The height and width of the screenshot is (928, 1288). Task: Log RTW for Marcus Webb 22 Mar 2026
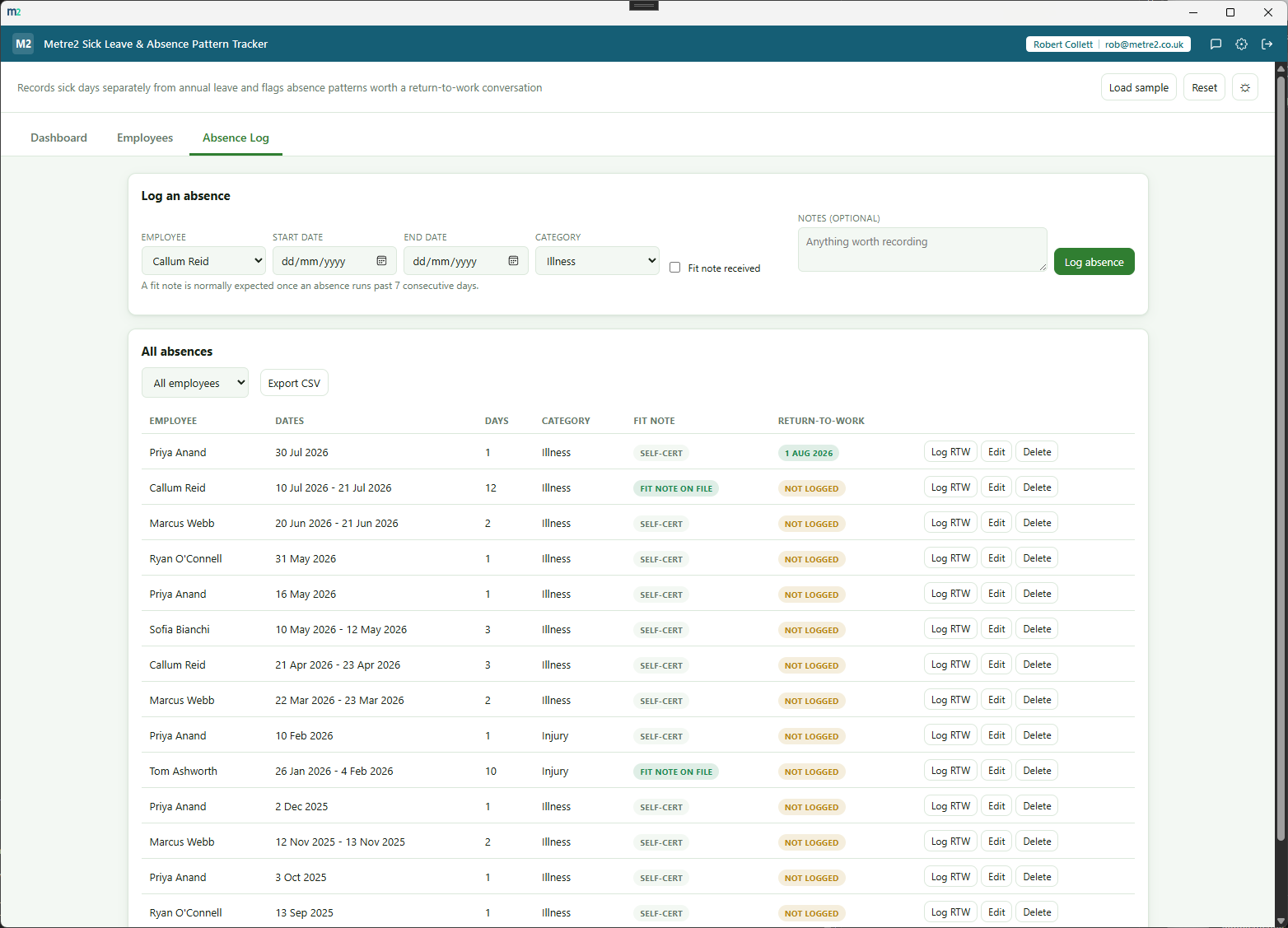point(950,700)
